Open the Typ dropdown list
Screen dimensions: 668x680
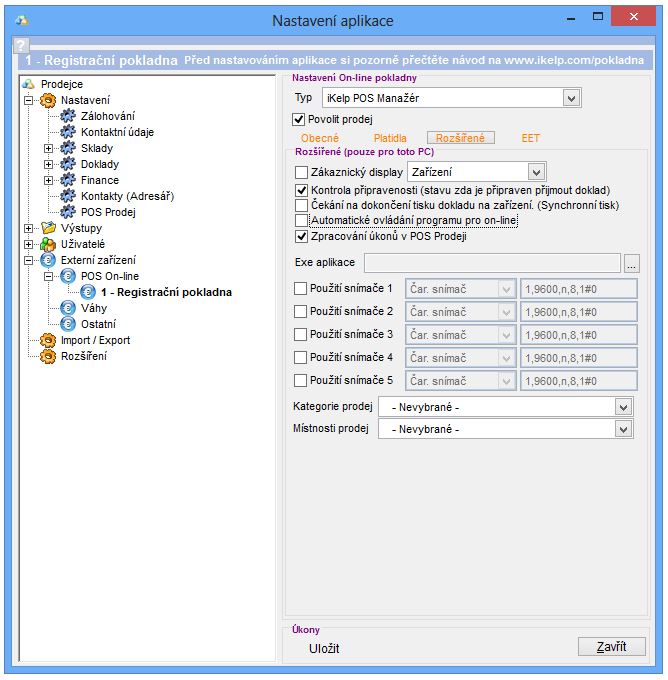tap(571, 98)
